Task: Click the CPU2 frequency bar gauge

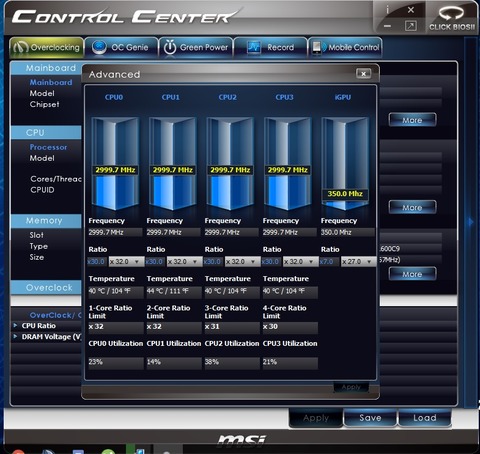Action: click(230, 163)
